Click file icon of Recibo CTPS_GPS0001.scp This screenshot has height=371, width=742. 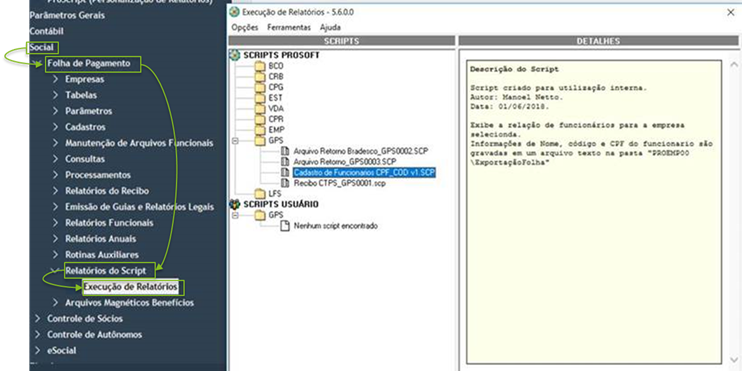285,183
